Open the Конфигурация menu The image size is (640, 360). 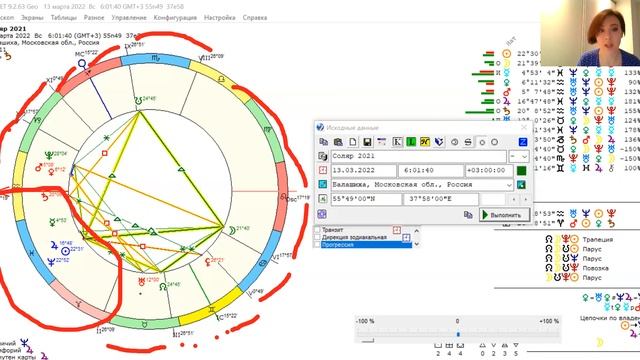pos(175,18)
